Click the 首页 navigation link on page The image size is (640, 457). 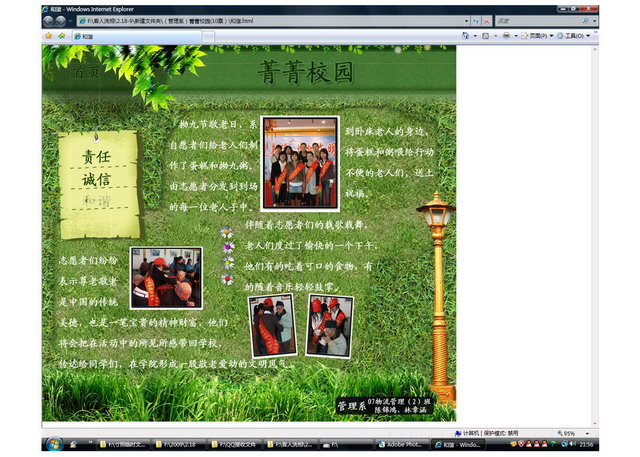coord(86,73)
